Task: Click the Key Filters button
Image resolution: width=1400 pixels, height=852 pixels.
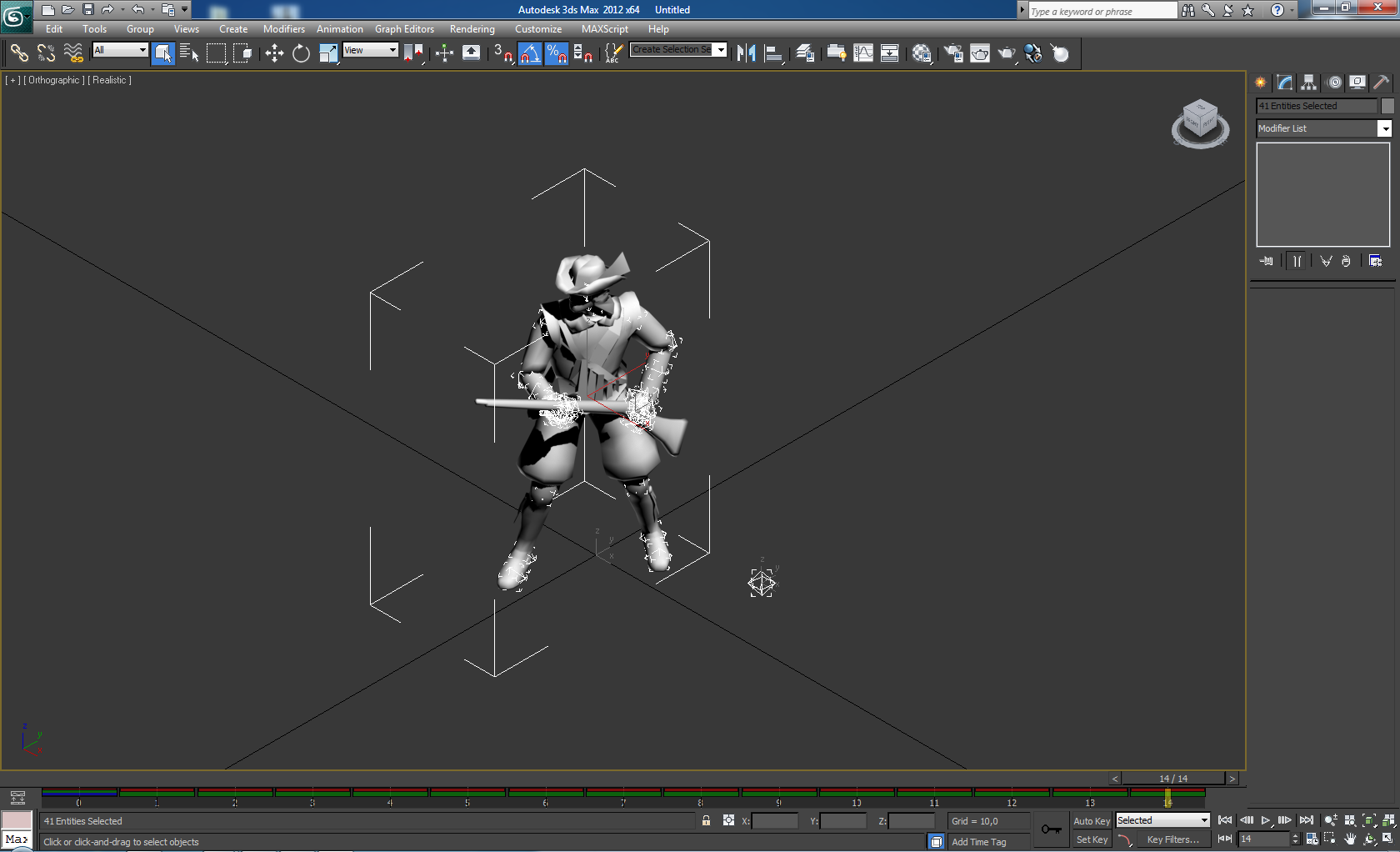Action: 1172,839
